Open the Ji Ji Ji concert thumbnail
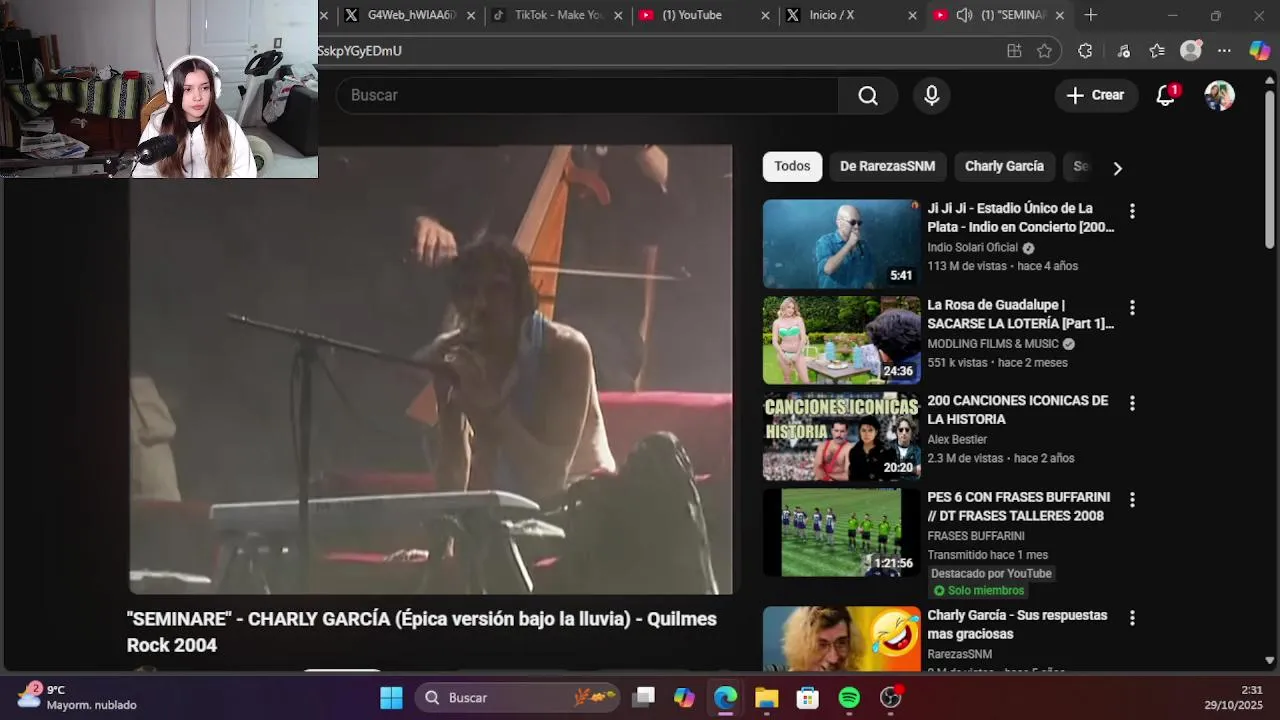The height and width of the screenshot is (720, 1280). pos(841,244)
